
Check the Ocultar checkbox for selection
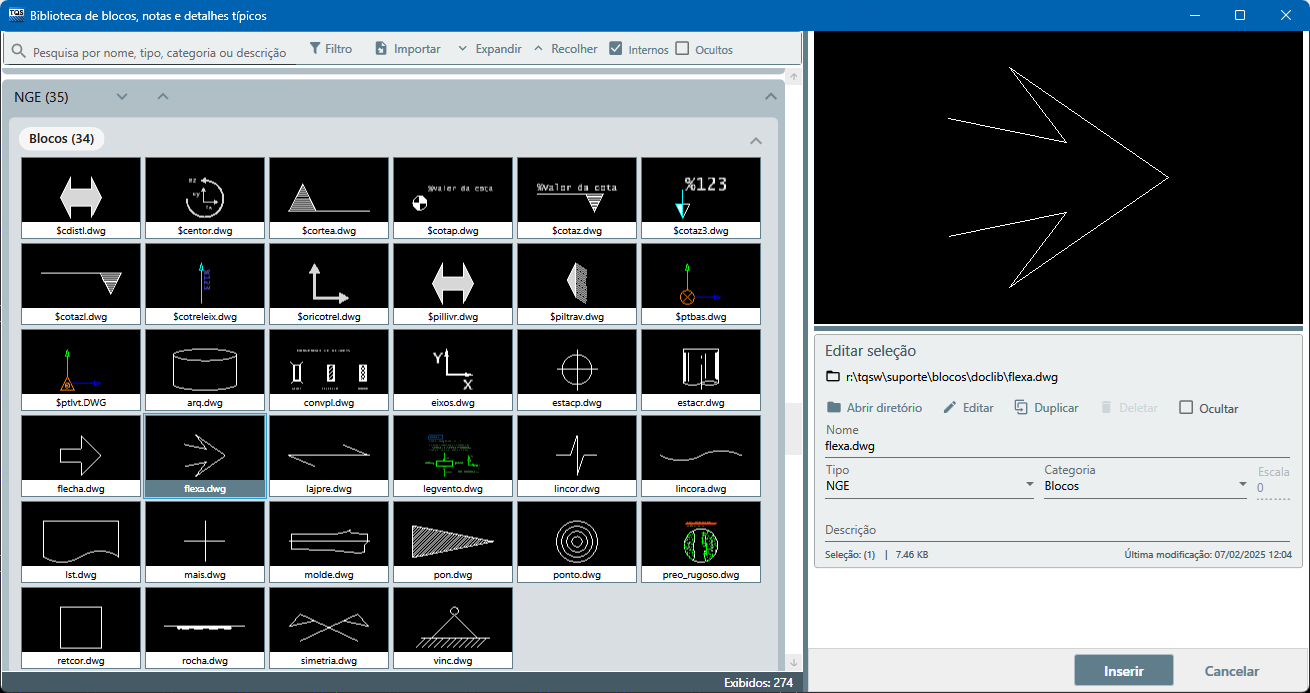pyautogui.click(x=1186, y=408)
